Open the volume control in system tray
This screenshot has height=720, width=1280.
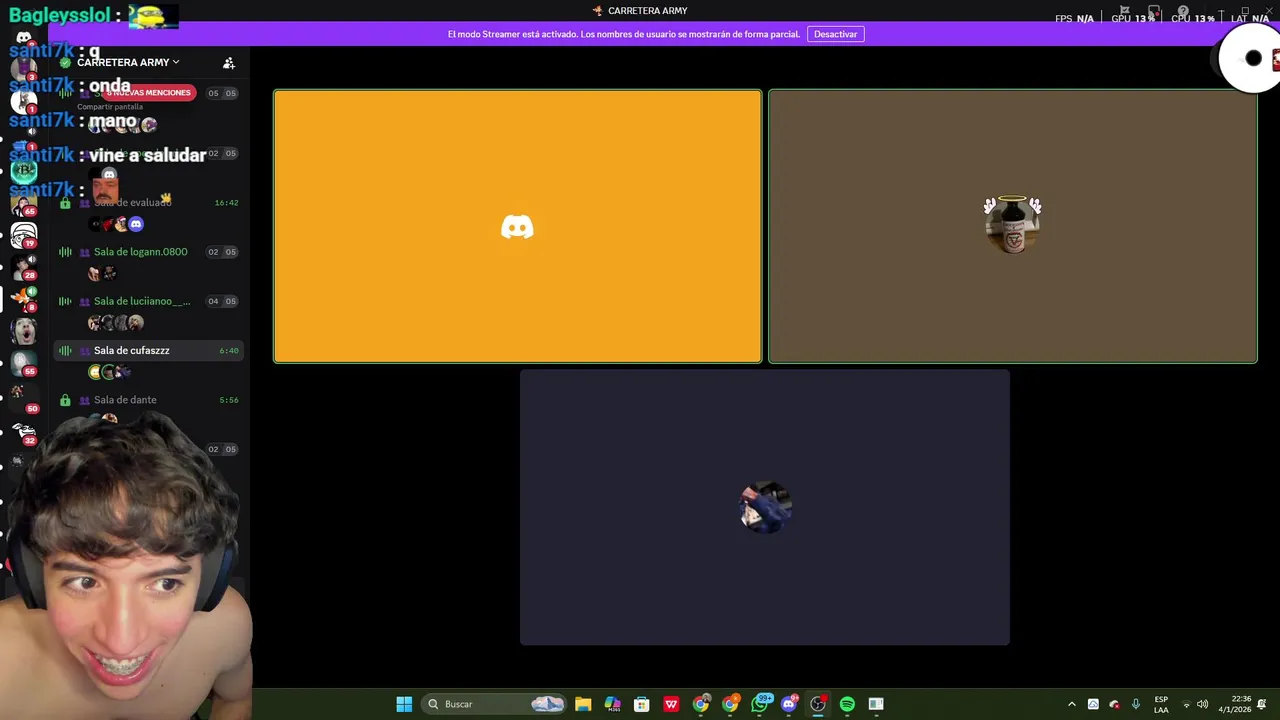pyautogui.click(x=1202, y=704)
